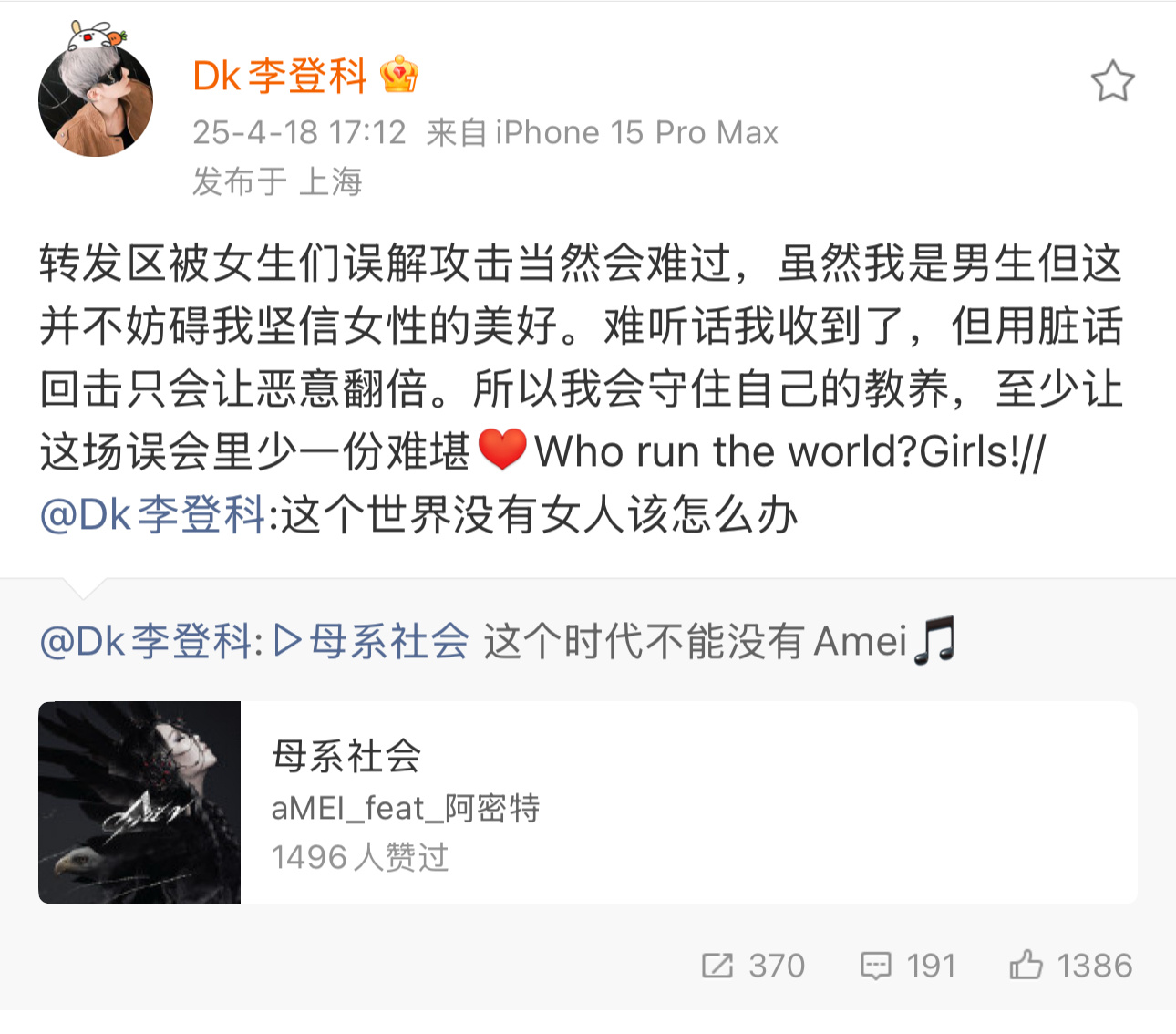The image size is (1176, 1034).
Task: Tap the crown VIP badge icon
Action: coord(399,75)
